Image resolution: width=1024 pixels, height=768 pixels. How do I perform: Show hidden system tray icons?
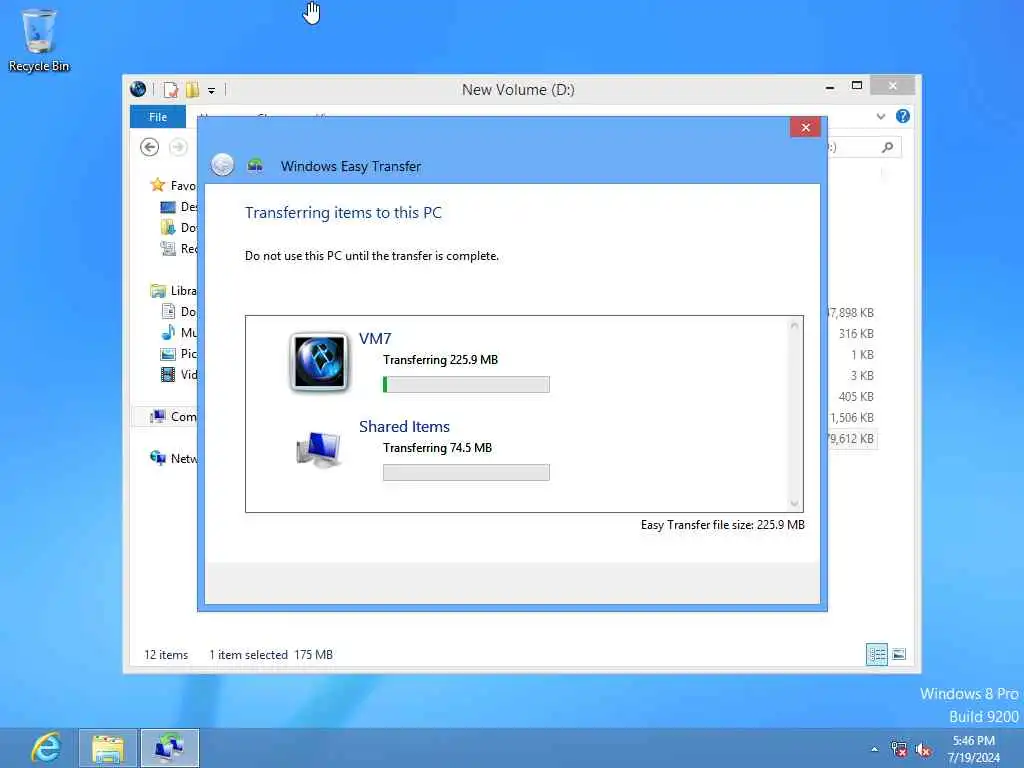click(874, 750)
